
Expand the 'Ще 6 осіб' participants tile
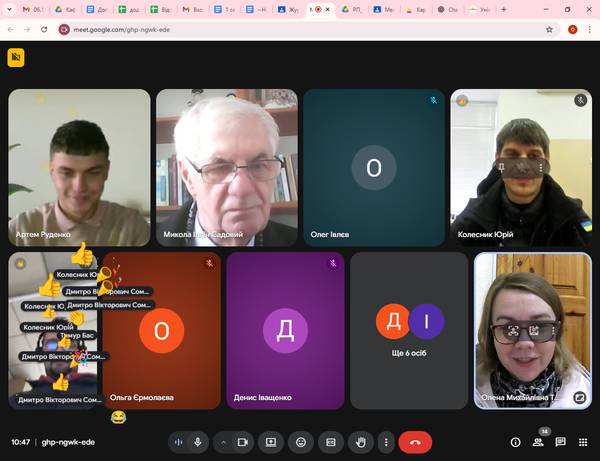[x=408, y=330]
